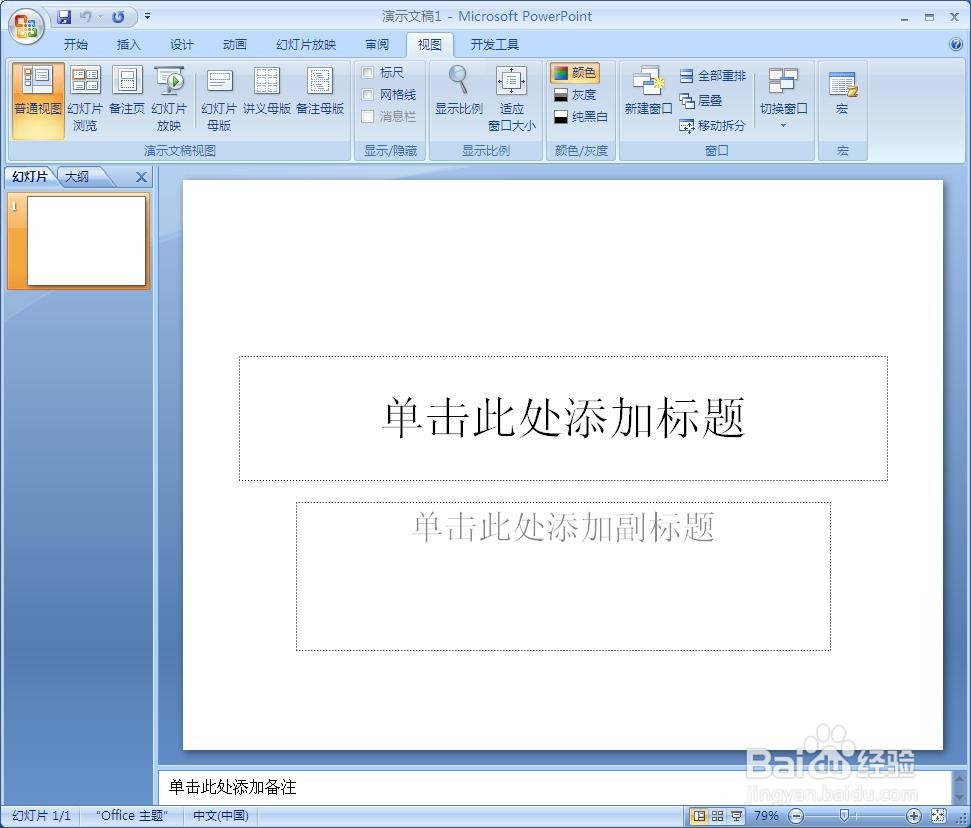
Task: Click status bar Slide Show icon
Action: pyautogui.click(x=736, y=816)
